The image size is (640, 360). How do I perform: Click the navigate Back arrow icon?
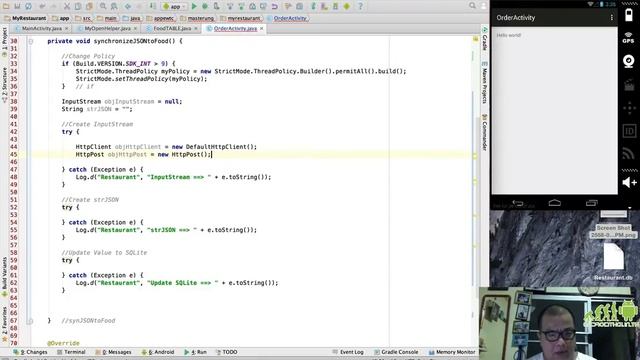point(128,6)
